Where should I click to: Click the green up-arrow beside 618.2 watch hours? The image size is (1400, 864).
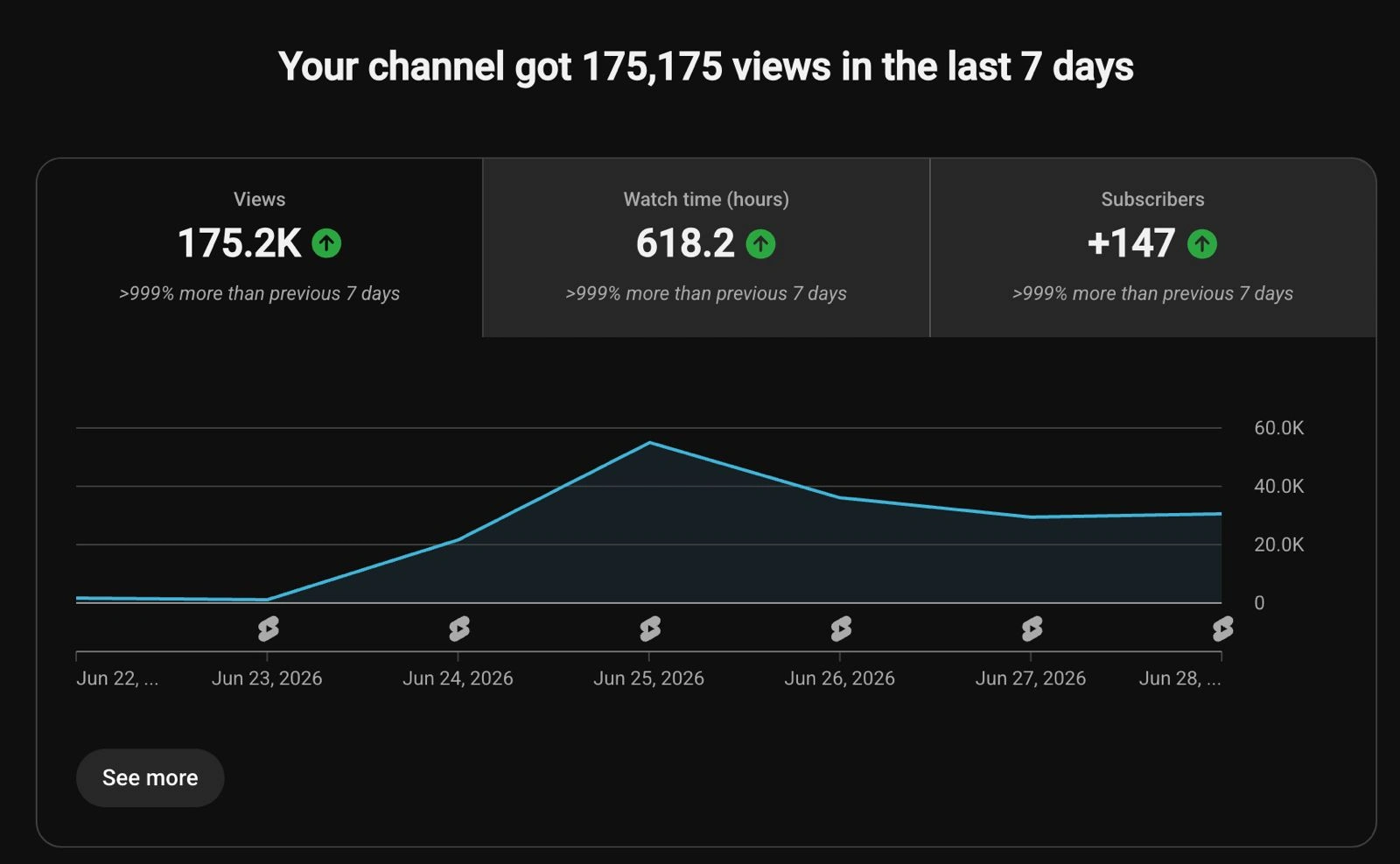coord(760,243)
